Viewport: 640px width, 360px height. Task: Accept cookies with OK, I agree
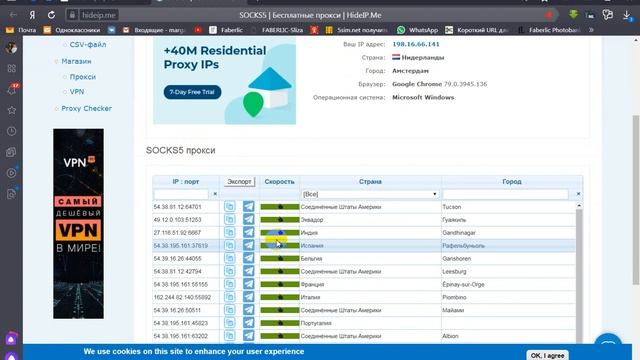547,355
